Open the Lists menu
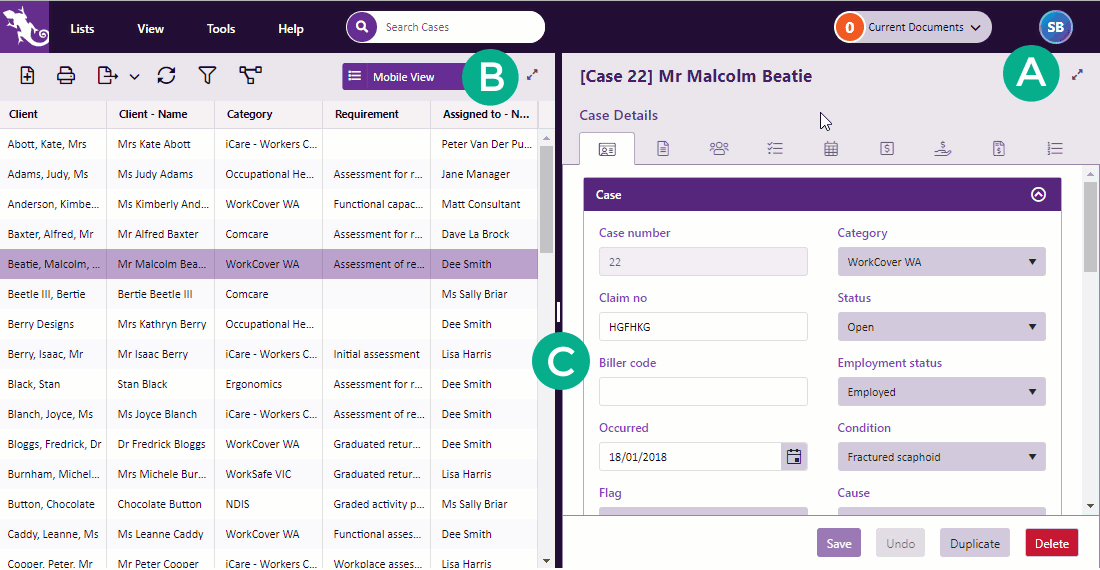Image resolution: width=1100 pixels, height=570 pixels. 83,28
